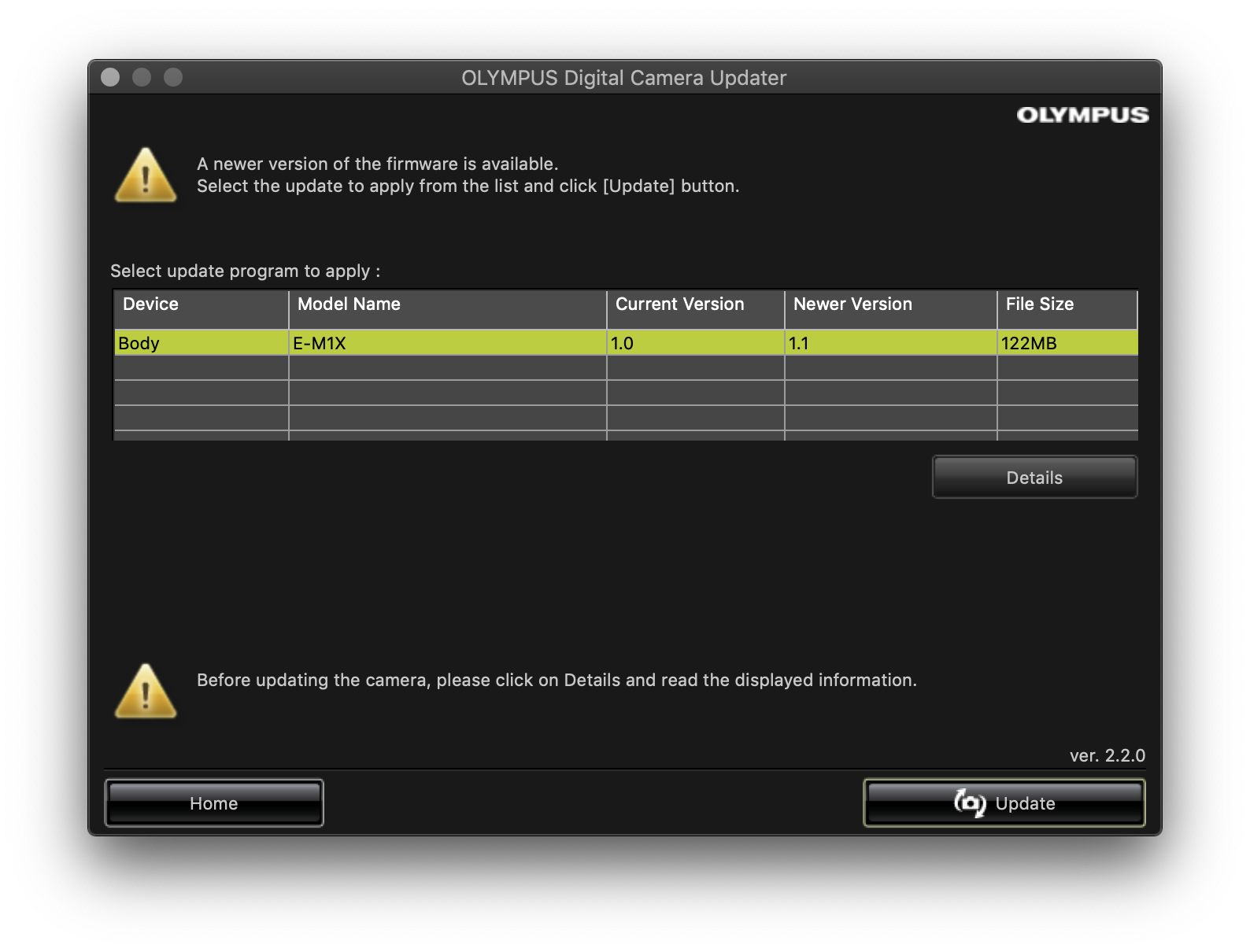Screen dimensions: 1250x952
Task: Click the camera refresh icon on Update
Action: point(970,803)
